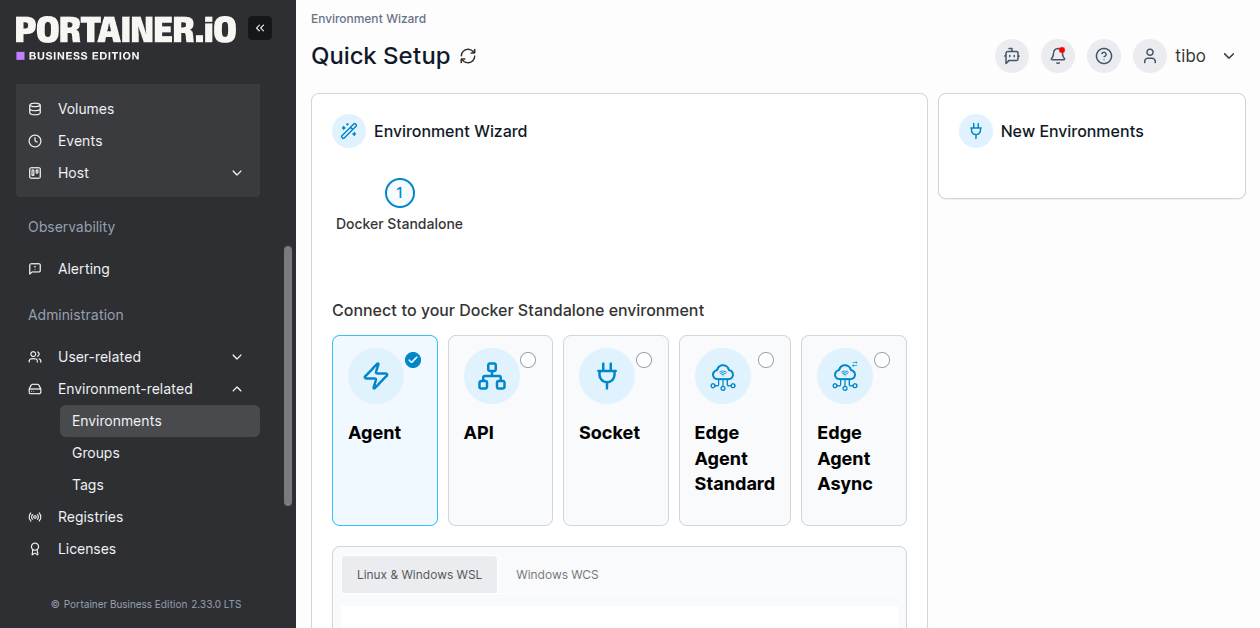The image size is (1260, 628).
Task: Click the user avatar icon
Action: [x=1150, y=56]
